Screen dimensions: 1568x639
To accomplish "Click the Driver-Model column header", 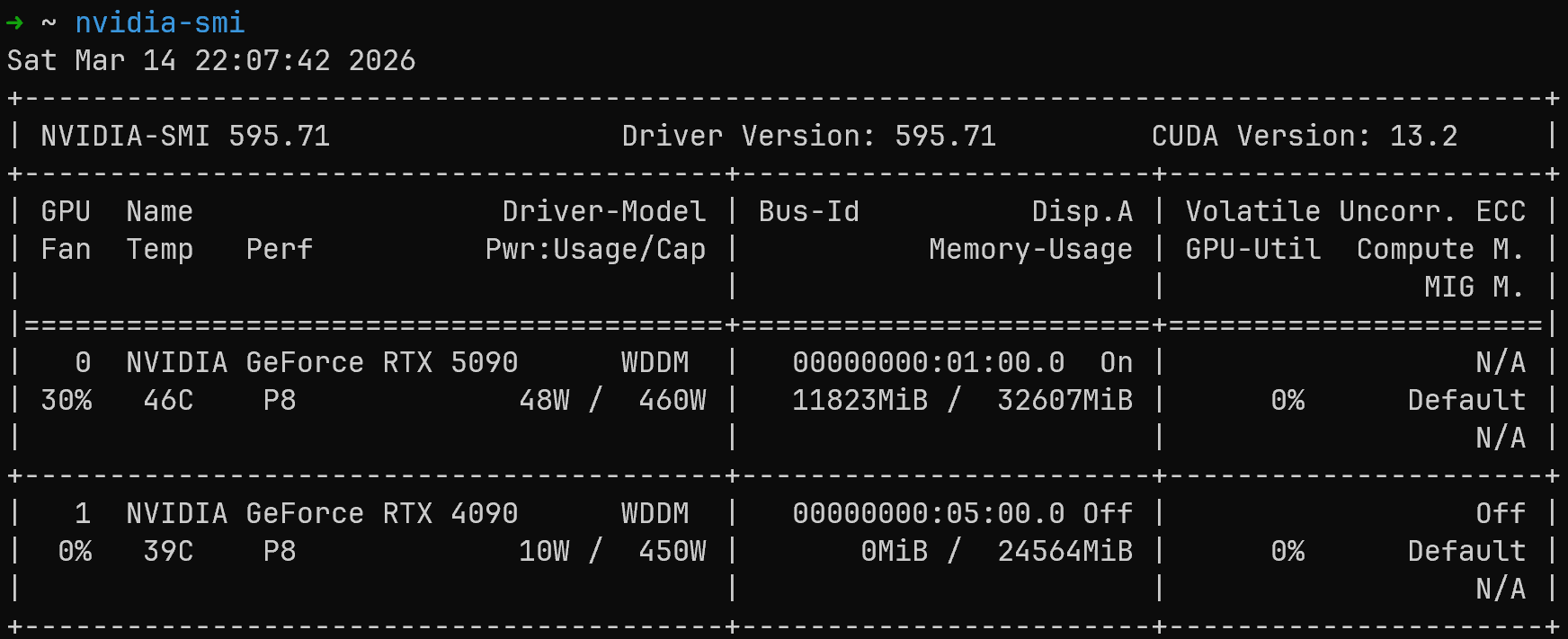I will (604, 211).
